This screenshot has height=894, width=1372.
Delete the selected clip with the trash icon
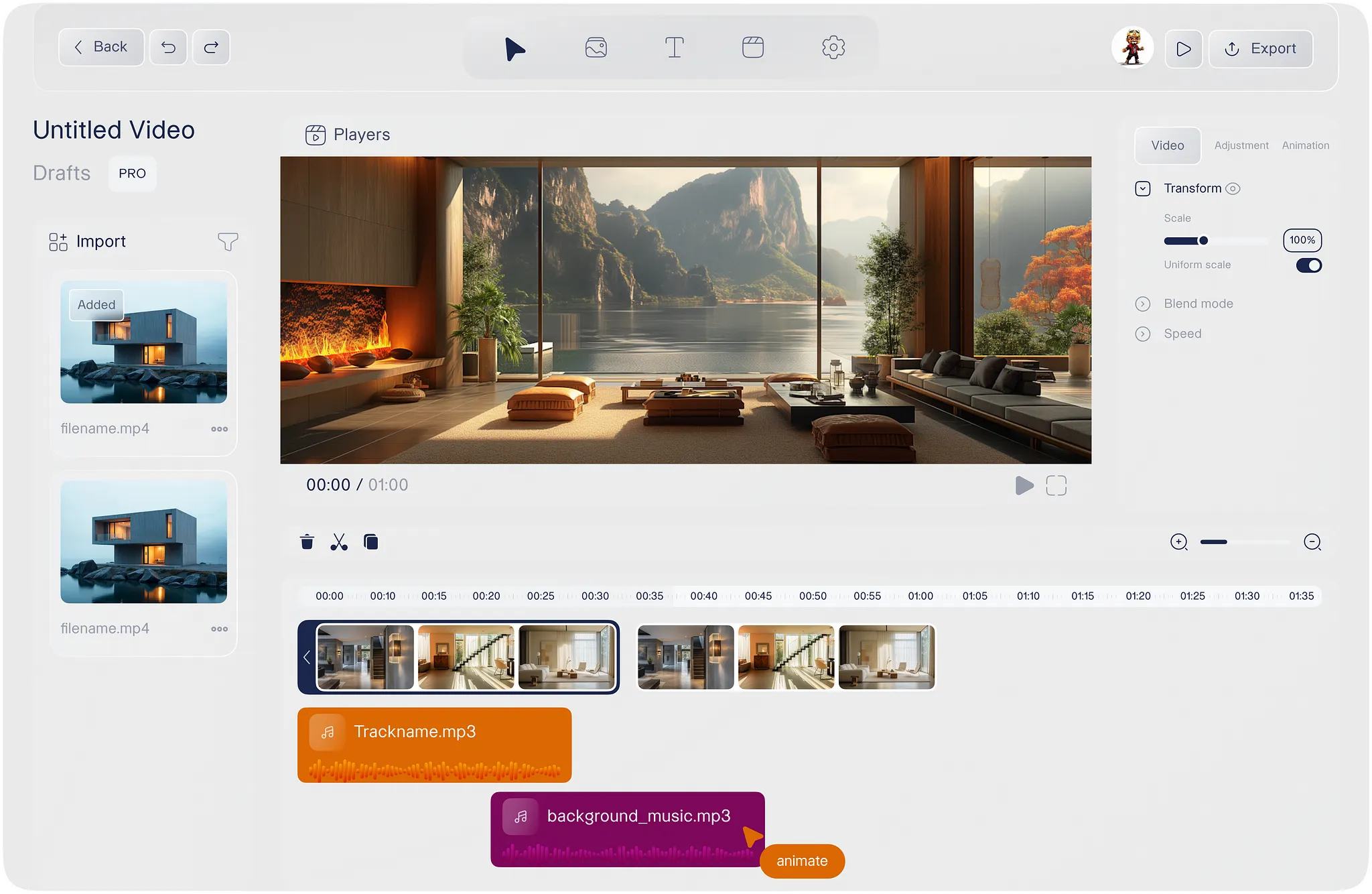pos(307,542)
